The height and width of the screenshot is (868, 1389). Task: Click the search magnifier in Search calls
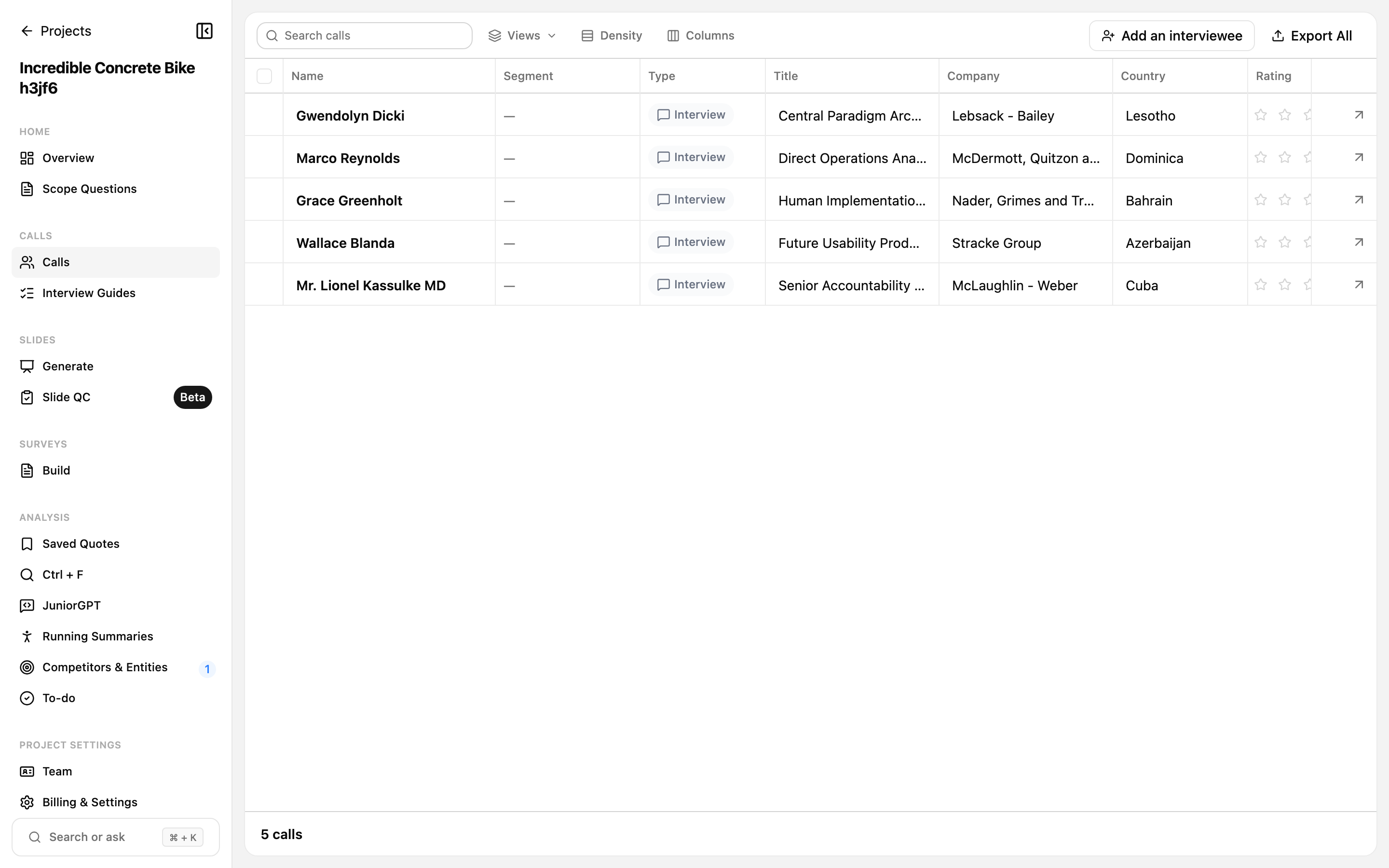[x=272, y=36]
